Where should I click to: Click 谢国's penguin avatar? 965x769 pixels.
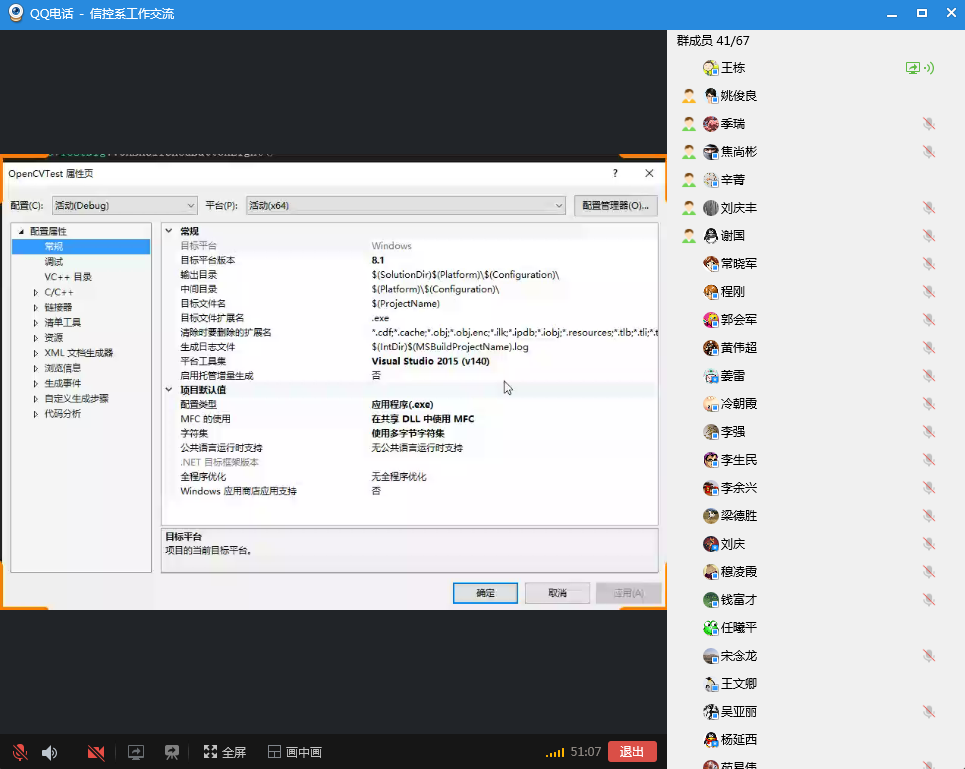711,236
